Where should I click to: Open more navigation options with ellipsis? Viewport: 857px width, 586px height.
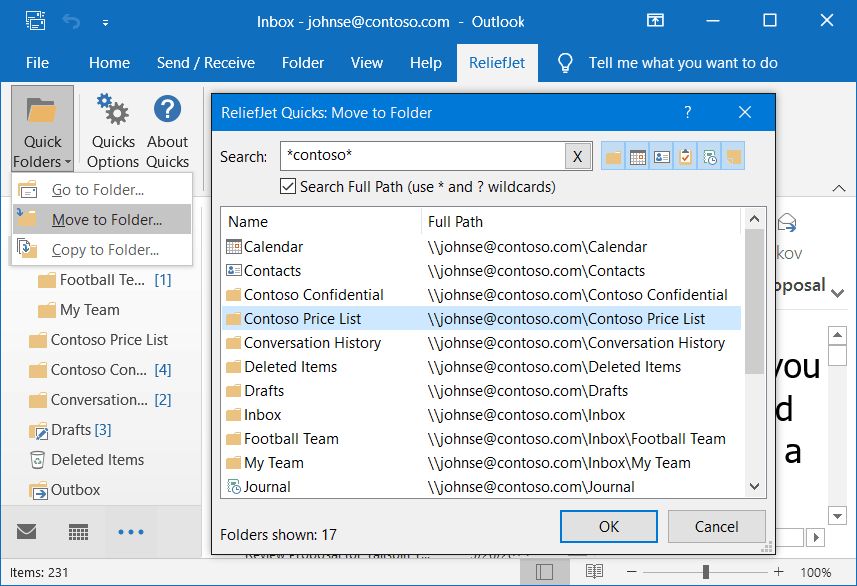(131, 531)
